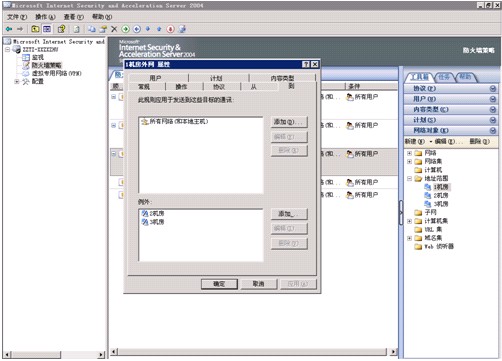Select 3机房 in the 例外 list

pyautogui.click(x=153, y=222)
